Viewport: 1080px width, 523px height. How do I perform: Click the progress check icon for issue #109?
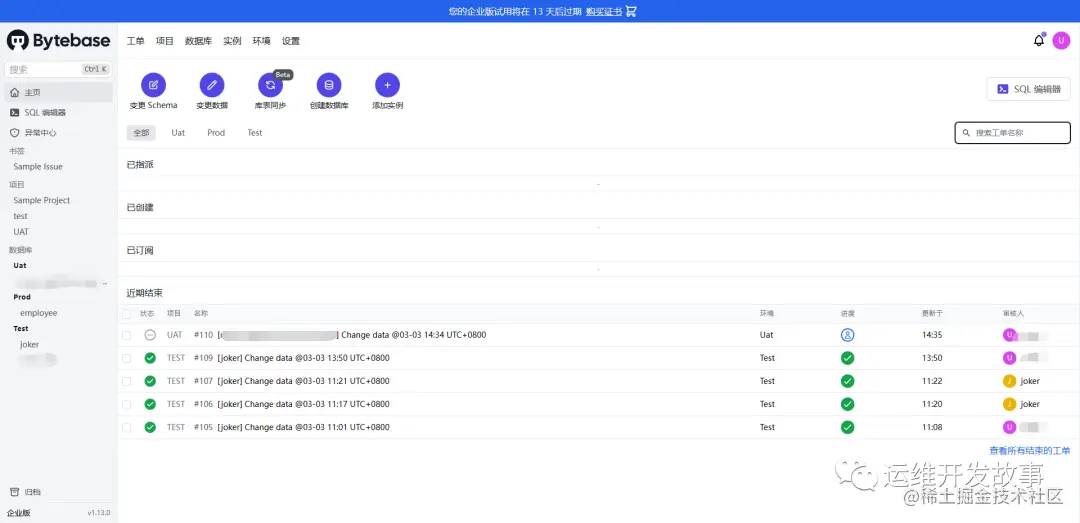[x=847, y=358]
